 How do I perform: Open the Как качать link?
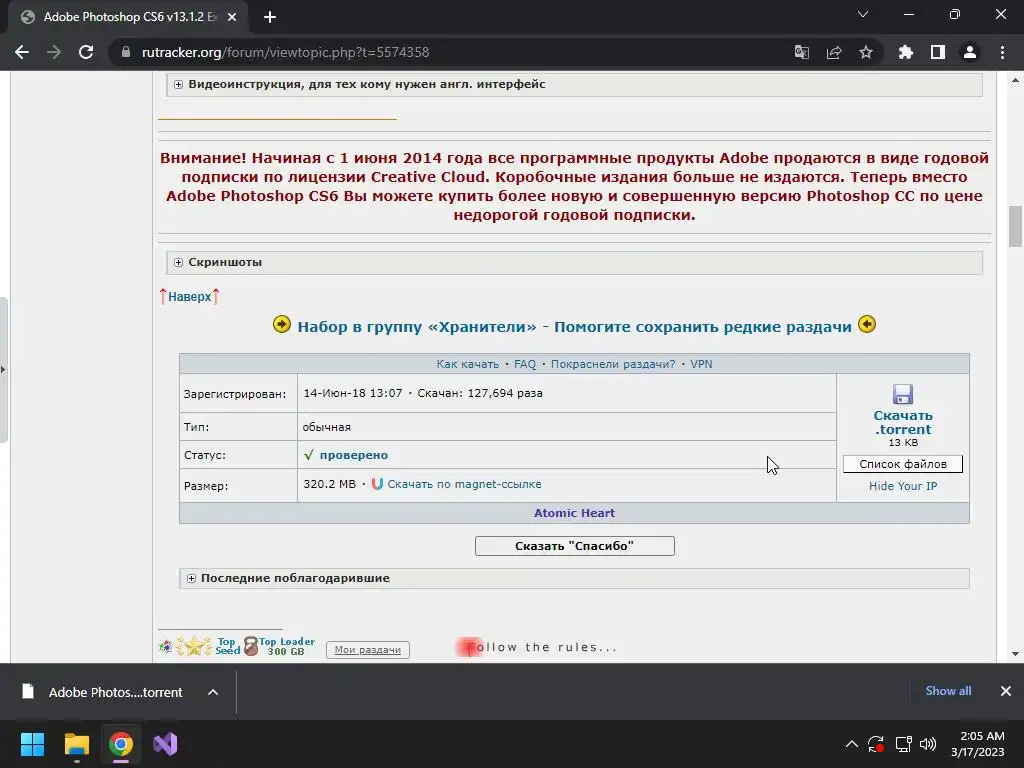[x=467, y=364]
